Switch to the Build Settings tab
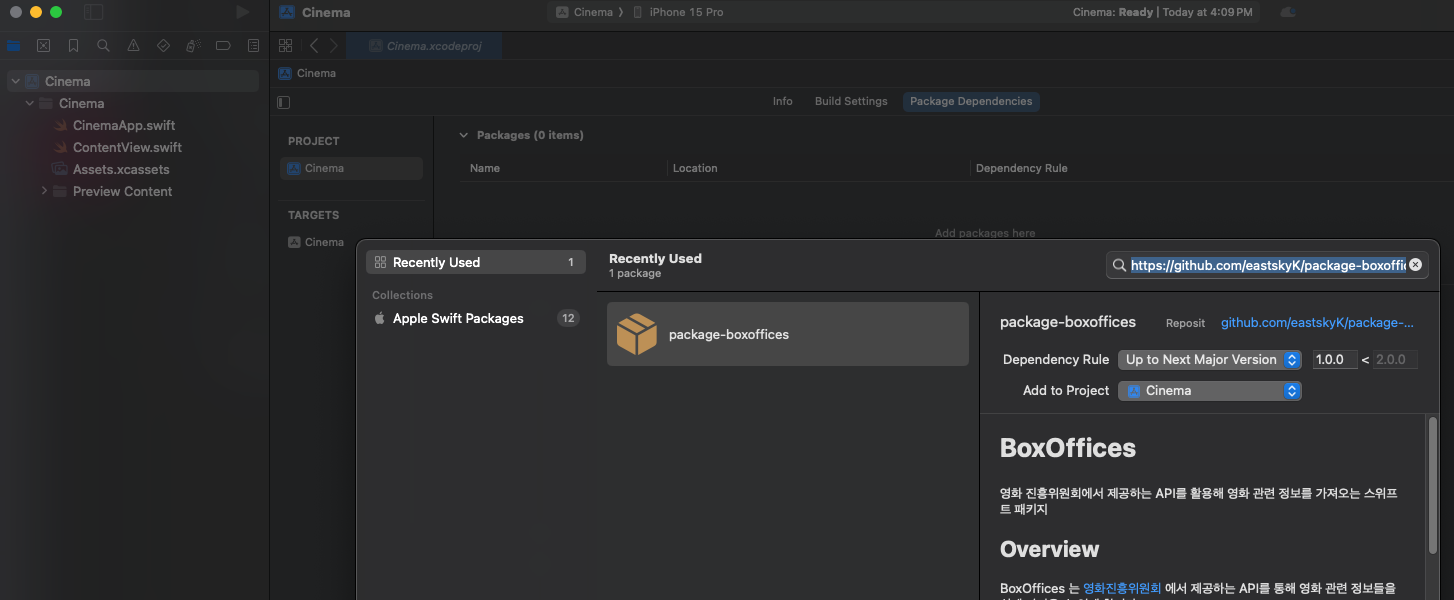Image resolution: width=1454 pixels, height=600 pixels. click(x=851, y=101)
